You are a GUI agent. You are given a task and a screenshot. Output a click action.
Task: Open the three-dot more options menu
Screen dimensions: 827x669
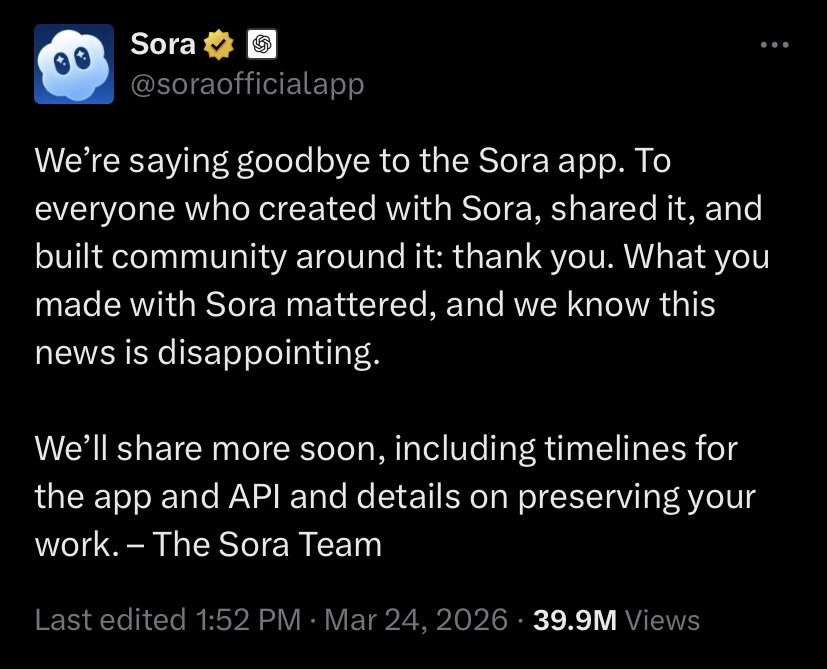click(775, 45)
